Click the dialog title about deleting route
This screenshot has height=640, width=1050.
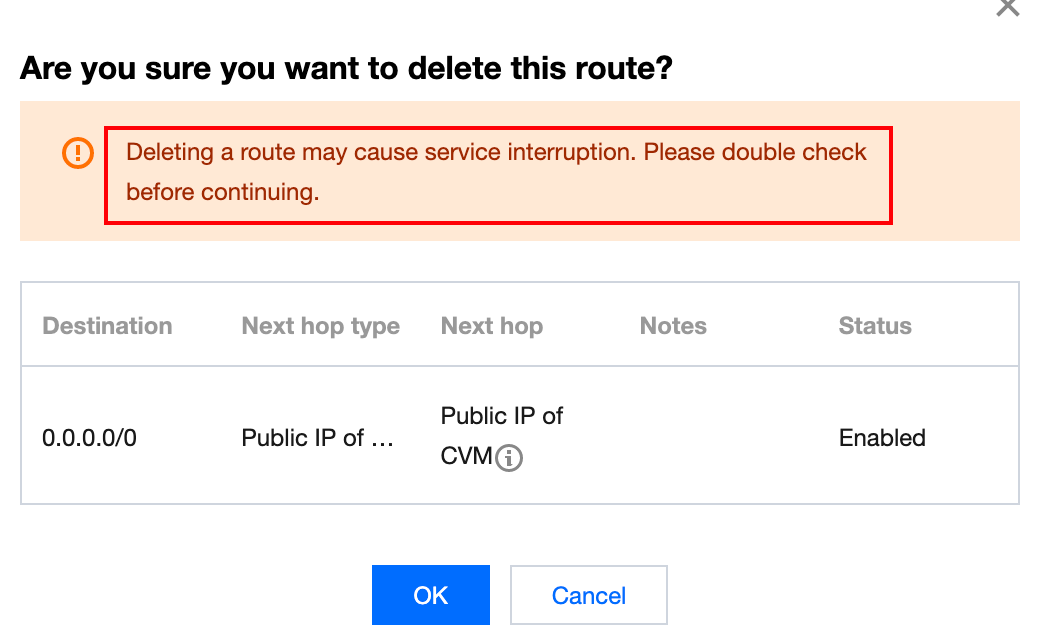(x=346, y=69)
